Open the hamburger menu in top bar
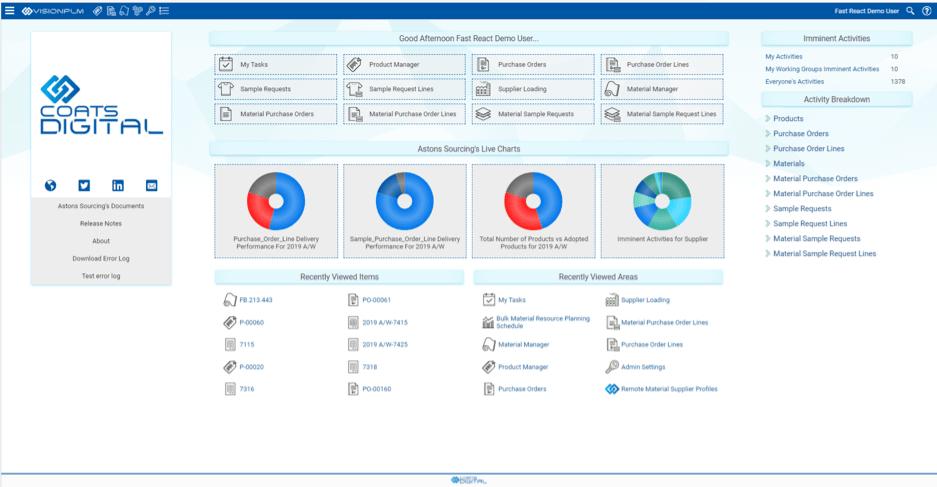Image resolution: width=937 pixels, height=487 pixels. pos(10,11)
